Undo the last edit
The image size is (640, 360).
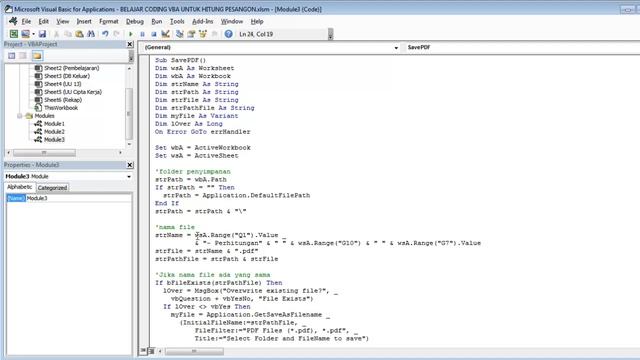(x=105, y=34)
